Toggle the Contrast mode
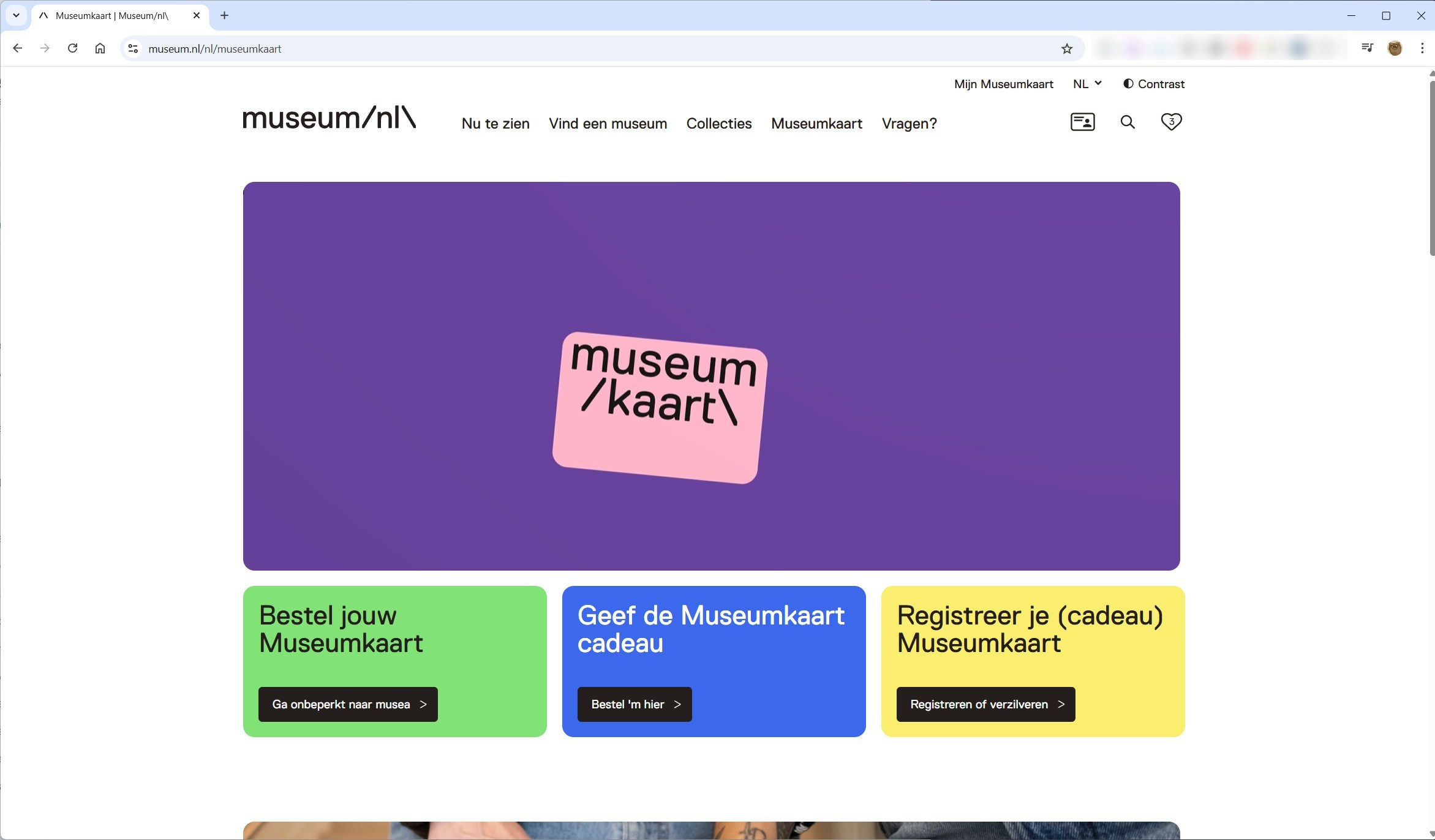The image size is (1435, 840). pyautogui.click(x=1154, y=84)
